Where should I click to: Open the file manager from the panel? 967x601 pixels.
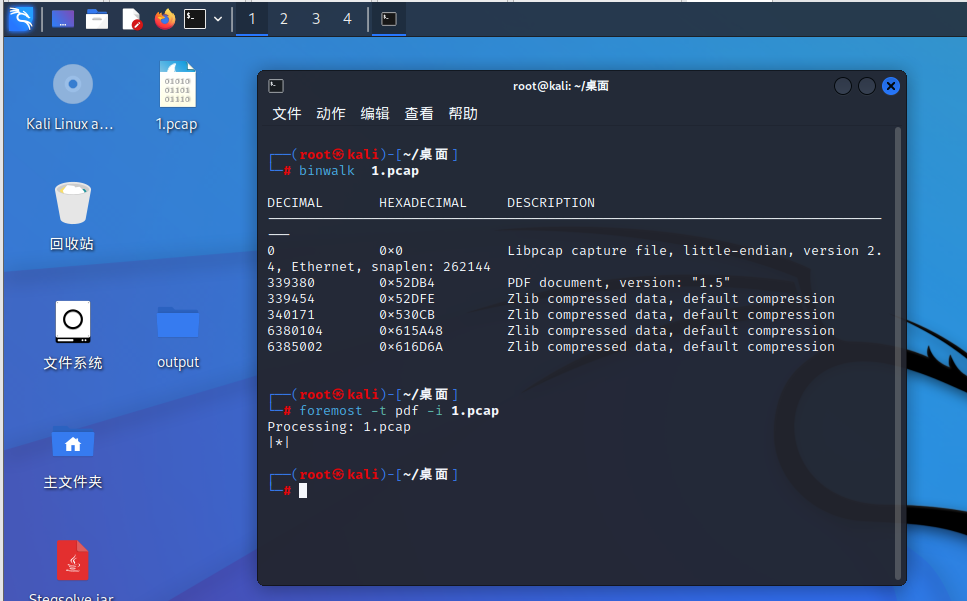97,19
